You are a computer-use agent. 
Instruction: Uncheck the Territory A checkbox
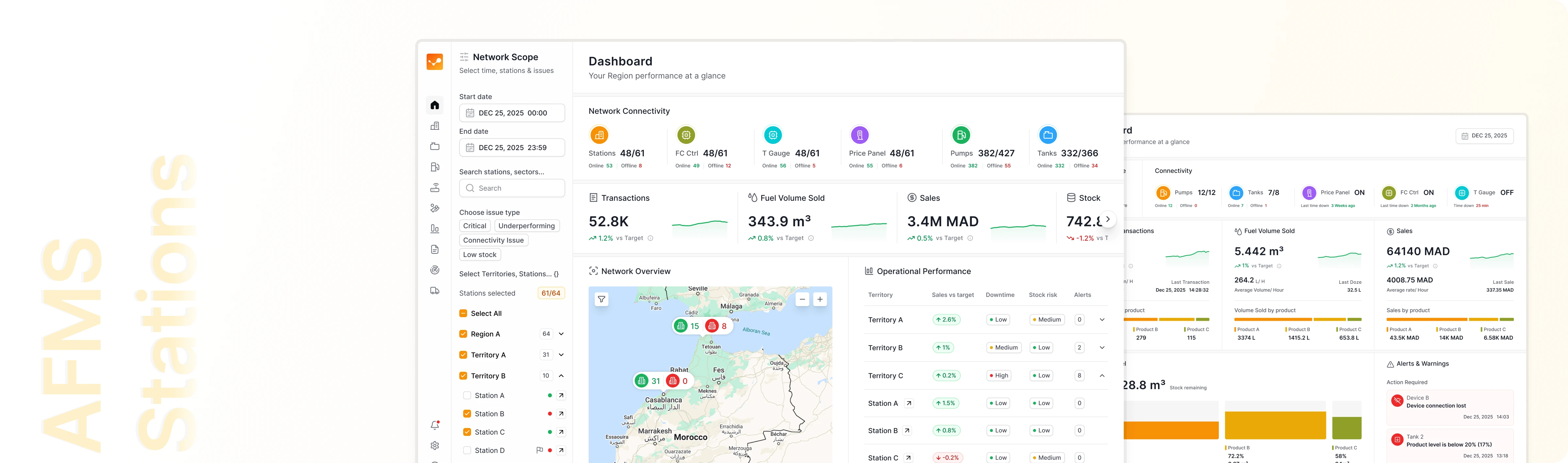coord(463,355)
